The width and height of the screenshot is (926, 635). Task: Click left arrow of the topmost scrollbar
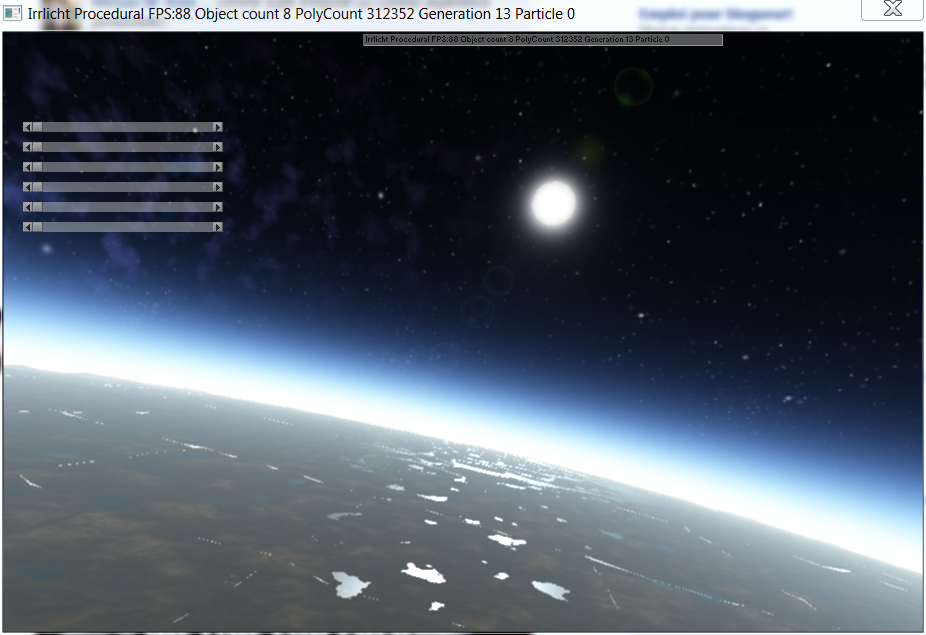(x=28, y=127)
